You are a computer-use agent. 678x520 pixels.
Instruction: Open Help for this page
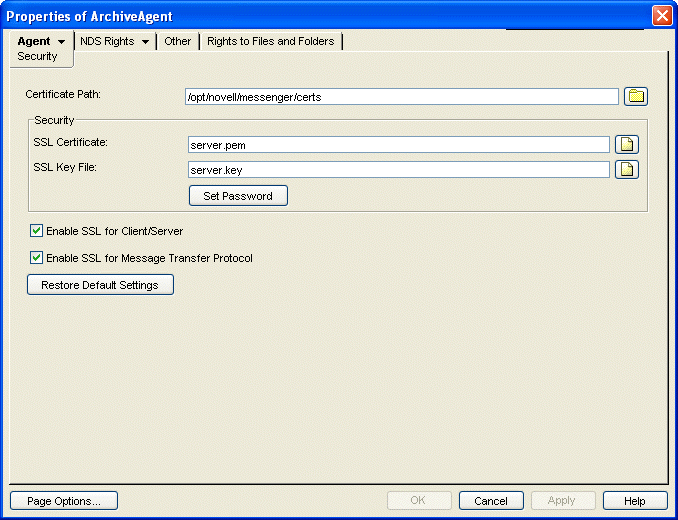635,501
